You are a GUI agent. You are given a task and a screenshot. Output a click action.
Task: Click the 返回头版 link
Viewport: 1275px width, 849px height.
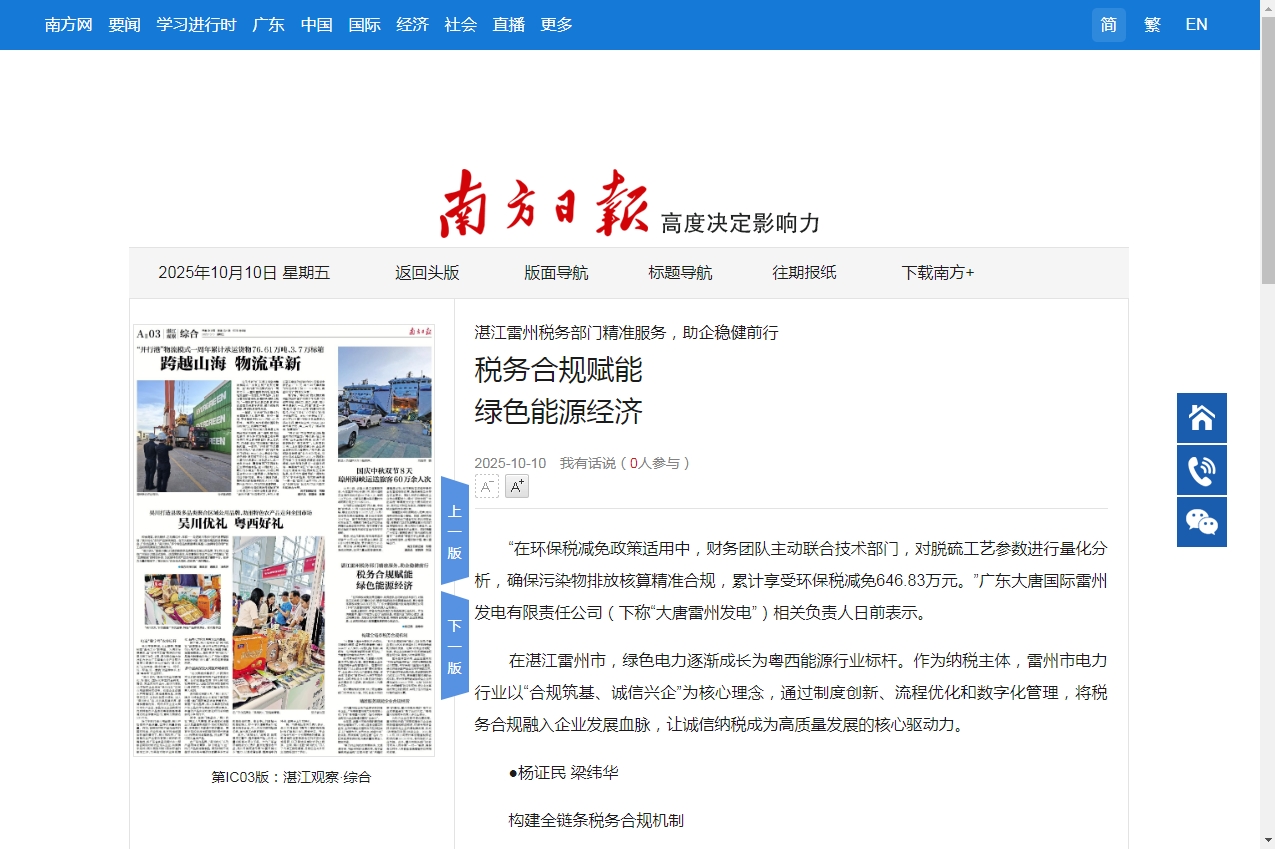coord(428,272)
